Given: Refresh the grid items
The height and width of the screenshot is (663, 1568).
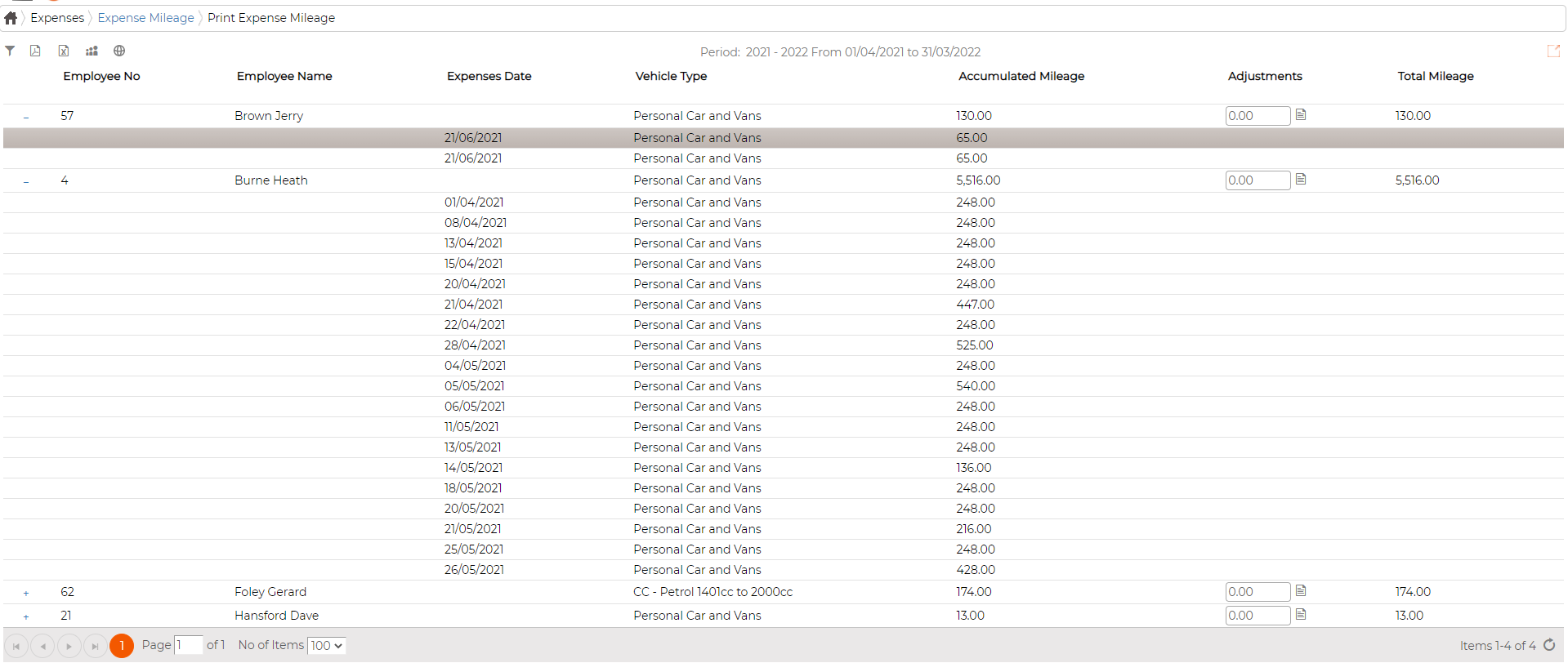Looking at the screenshot, I should coord(1549,645).
